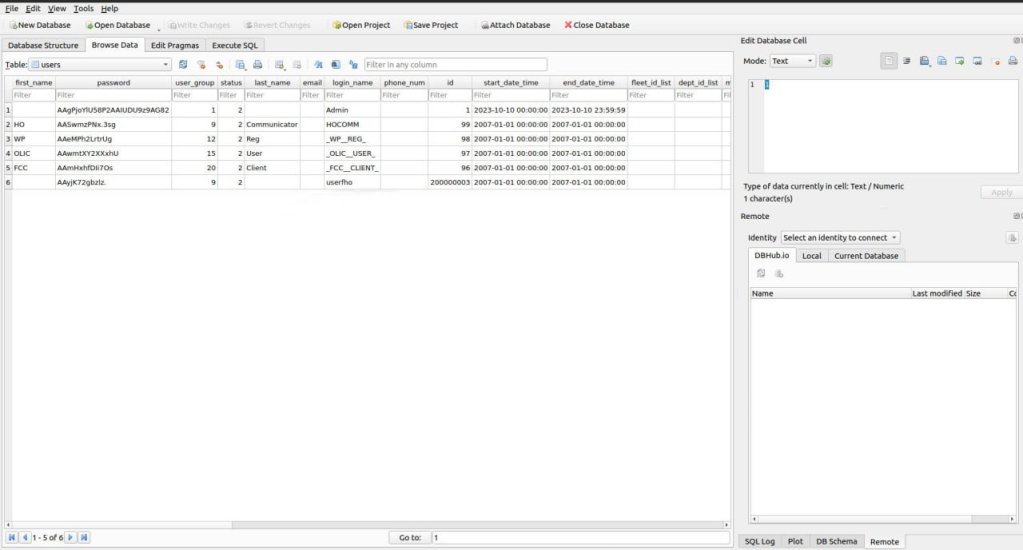The image size is (1023, 550).
Task: Switch to the DB Schema bottom tab
Action: tap(835, 541)
